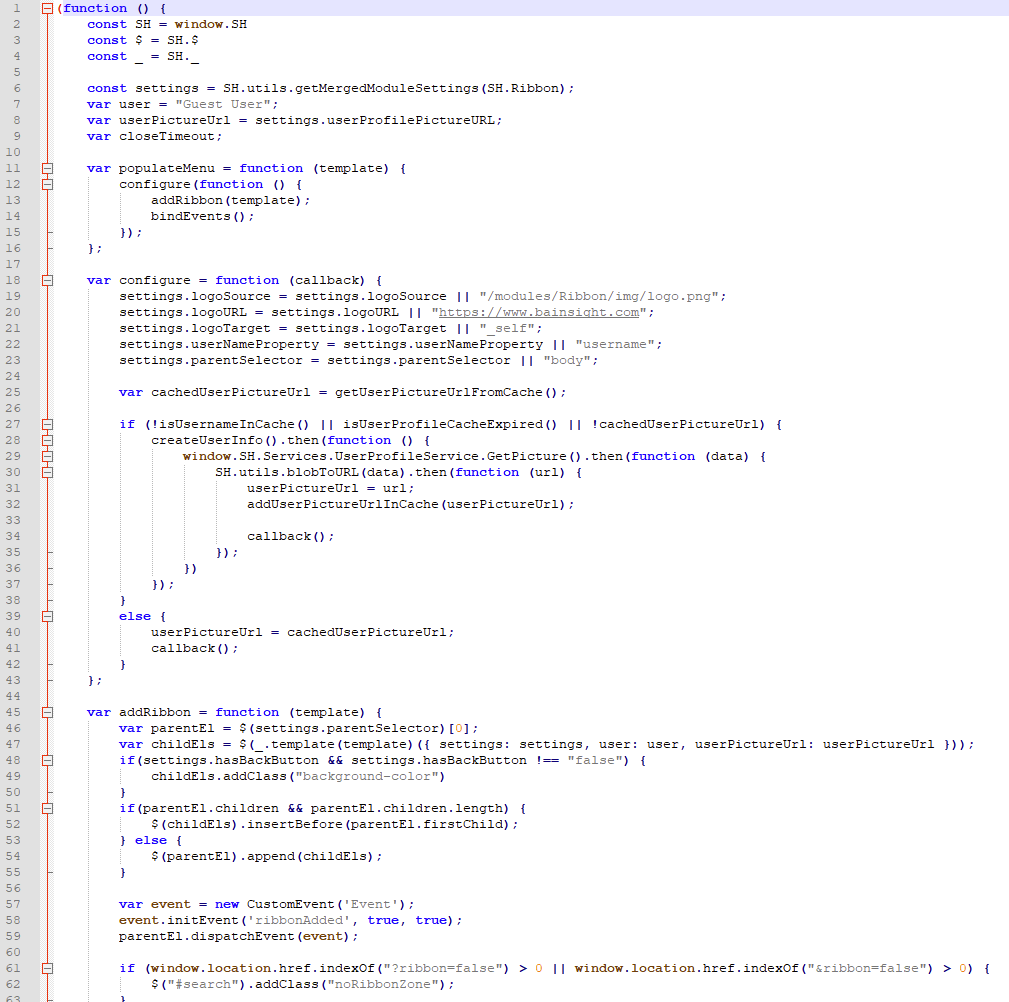Collapse the top-level function fold on line 1

pyautogui.click(x=47, y=8)
